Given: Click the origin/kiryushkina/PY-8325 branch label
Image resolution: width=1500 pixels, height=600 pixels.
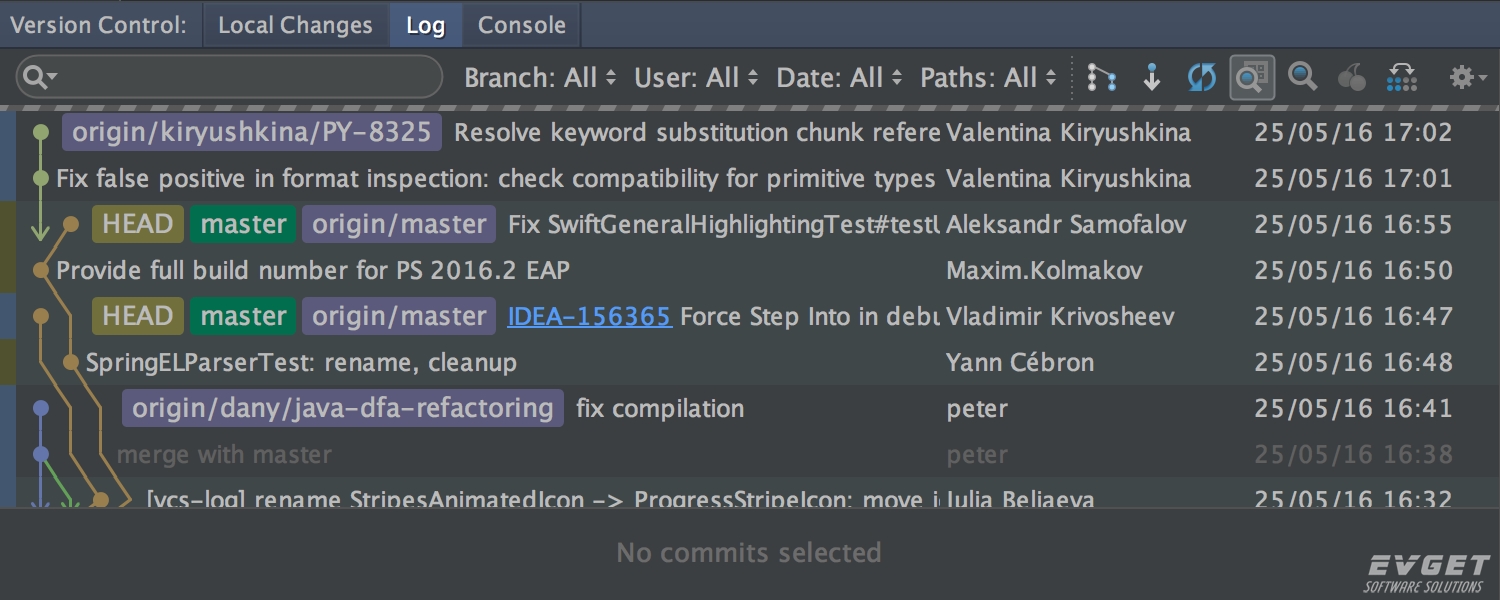Looking at the screenshot, I should coord(252,132).
